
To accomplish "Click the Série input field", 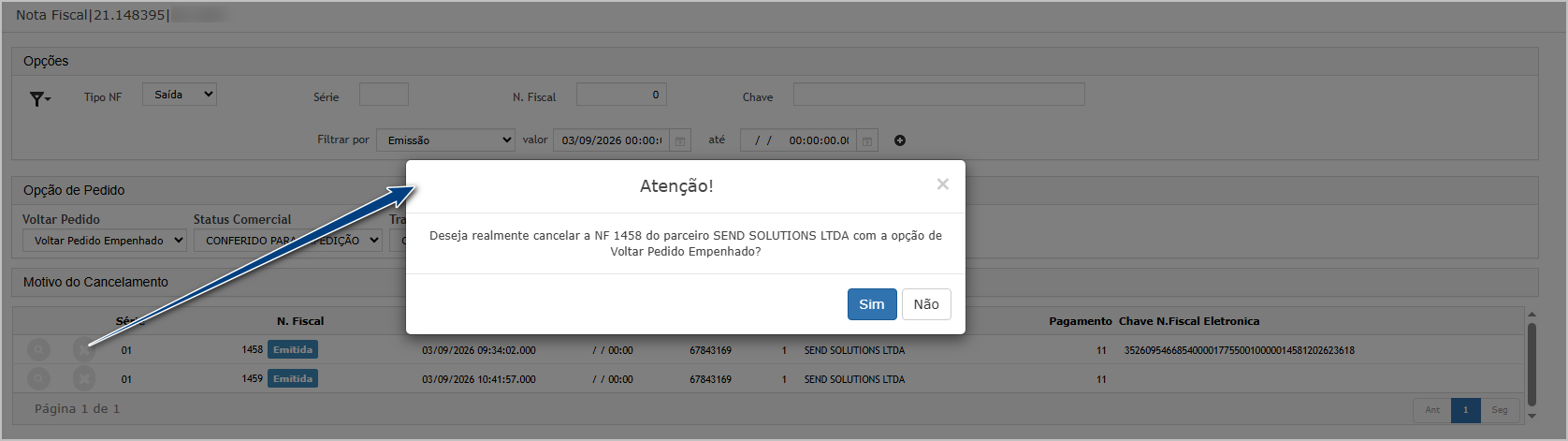I will [x=384, y=95].
